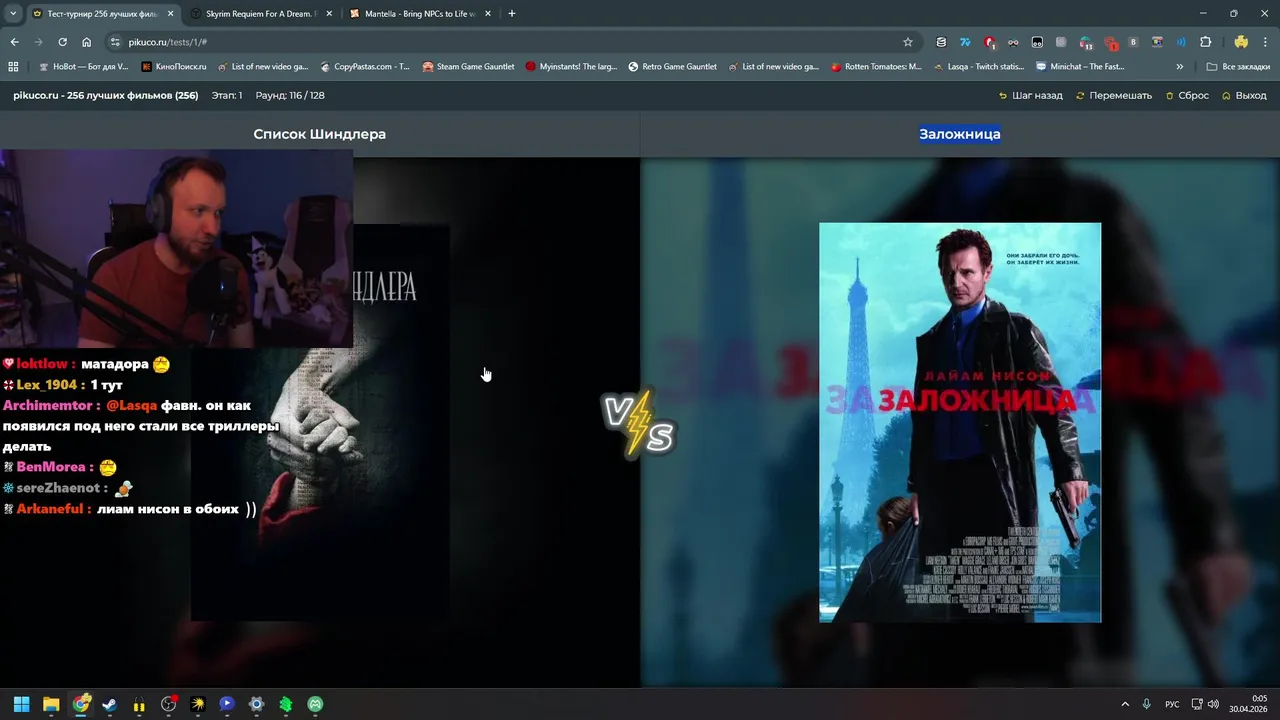Viewport: 1280px width, 720px height.
Task: Open the Lasqa - Twitch statistics bookmark
Action: (x=979, y=67)
